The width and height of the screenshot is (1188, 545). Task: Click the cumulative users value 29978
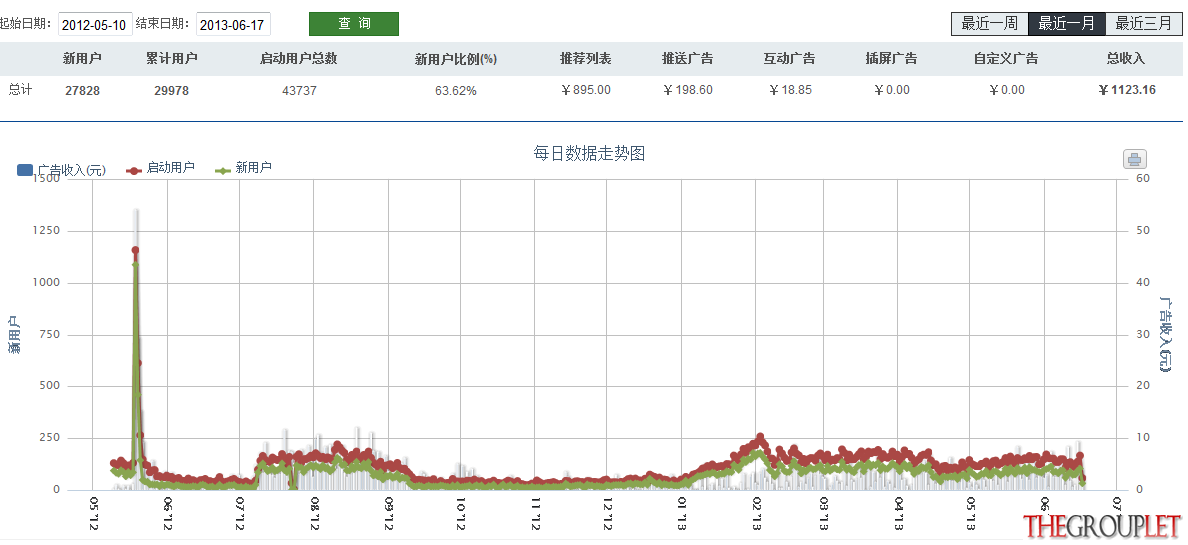(172, 91)
